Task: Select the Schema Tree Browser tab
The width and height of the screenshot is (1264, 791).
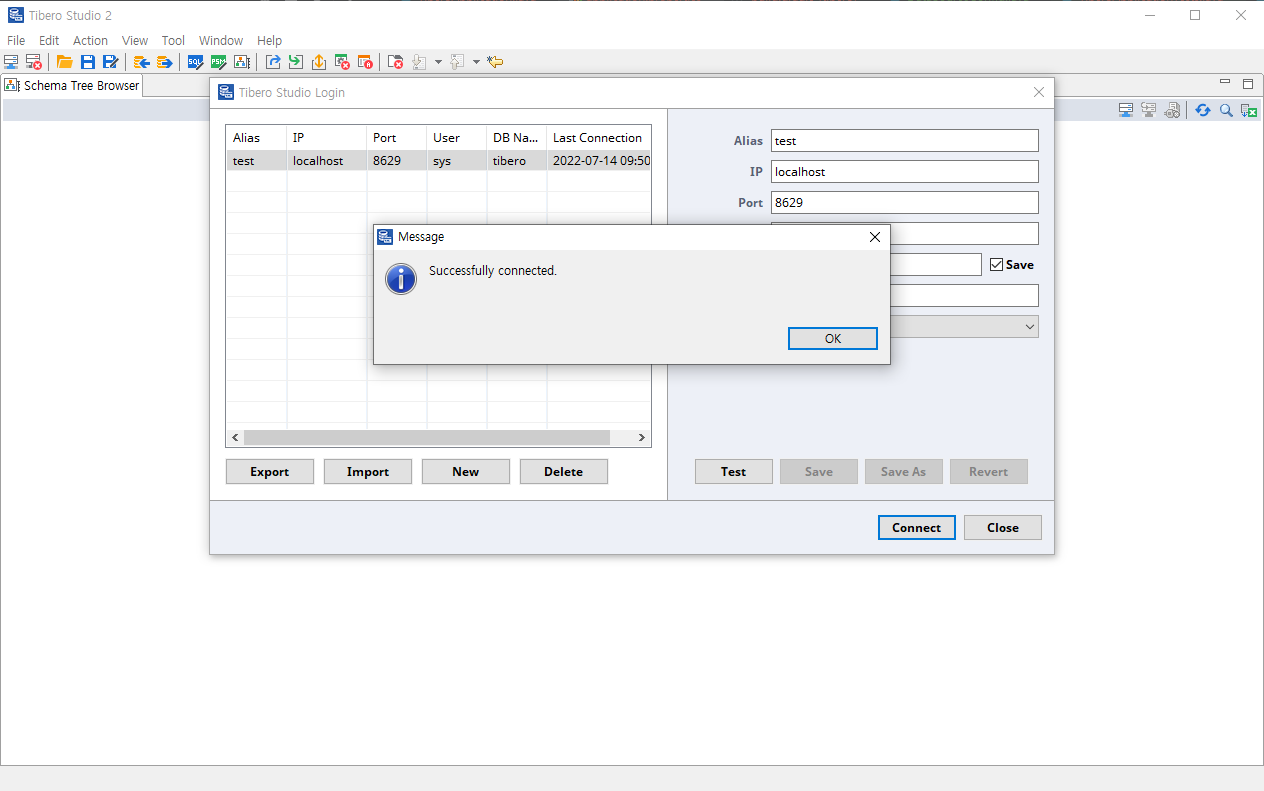Action: click(72, 86)
